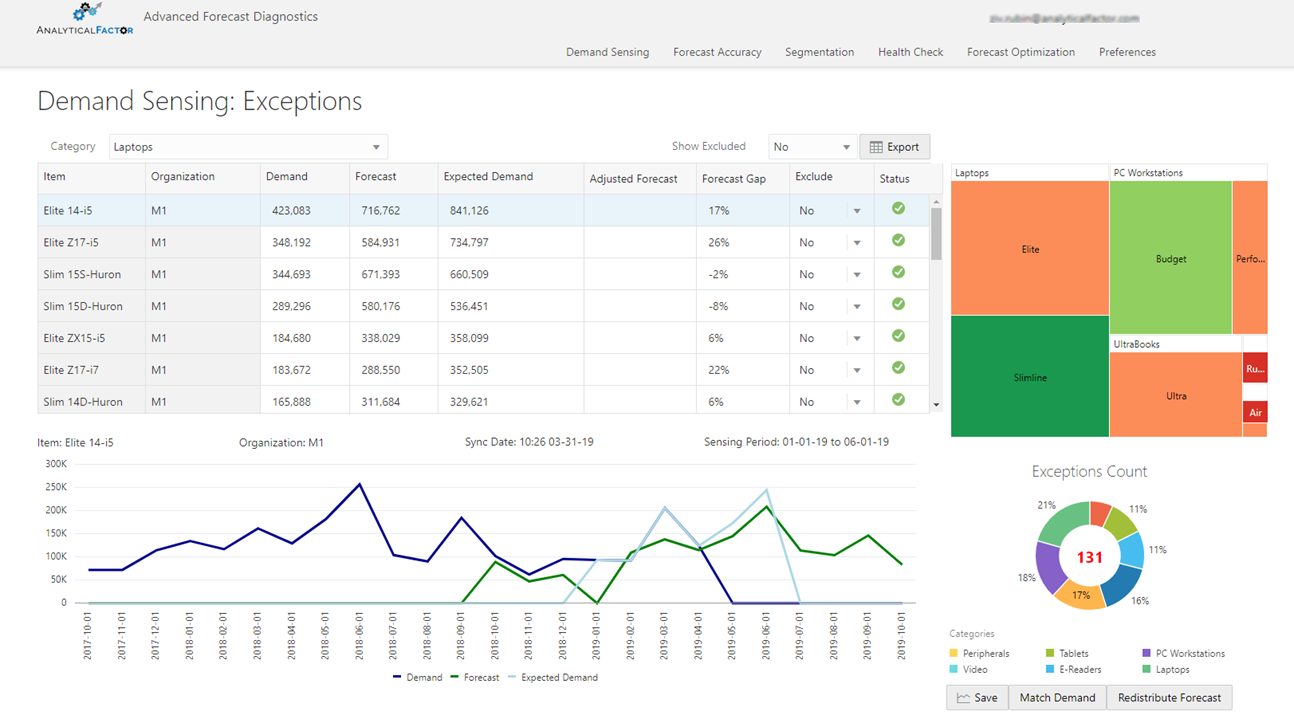Click the Export button

894,147
